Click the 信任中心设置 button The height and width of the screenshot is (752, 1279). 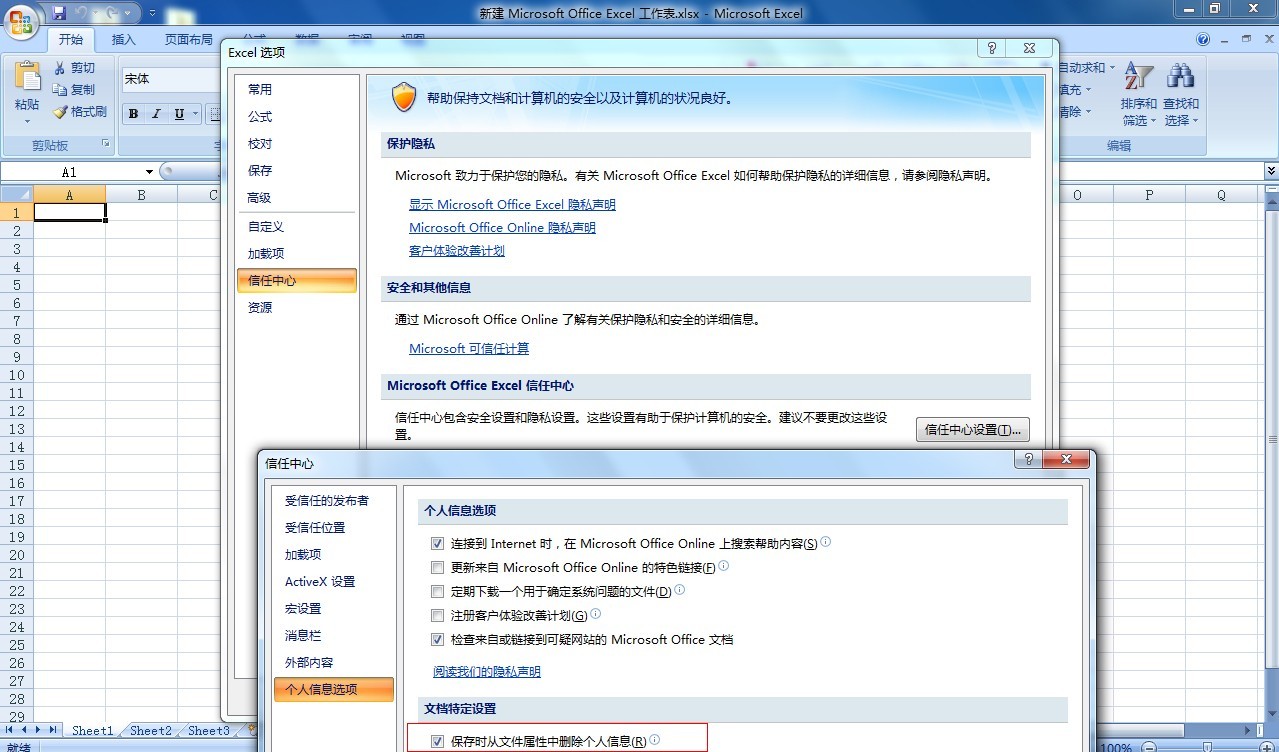point(971,428)
